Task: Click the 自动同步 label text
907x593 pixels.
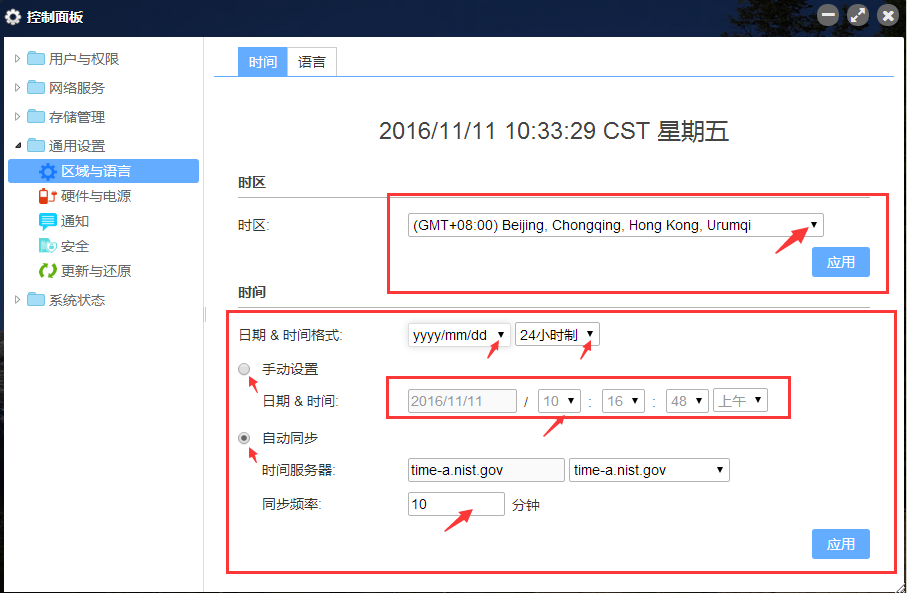Action: coord(290,438)
